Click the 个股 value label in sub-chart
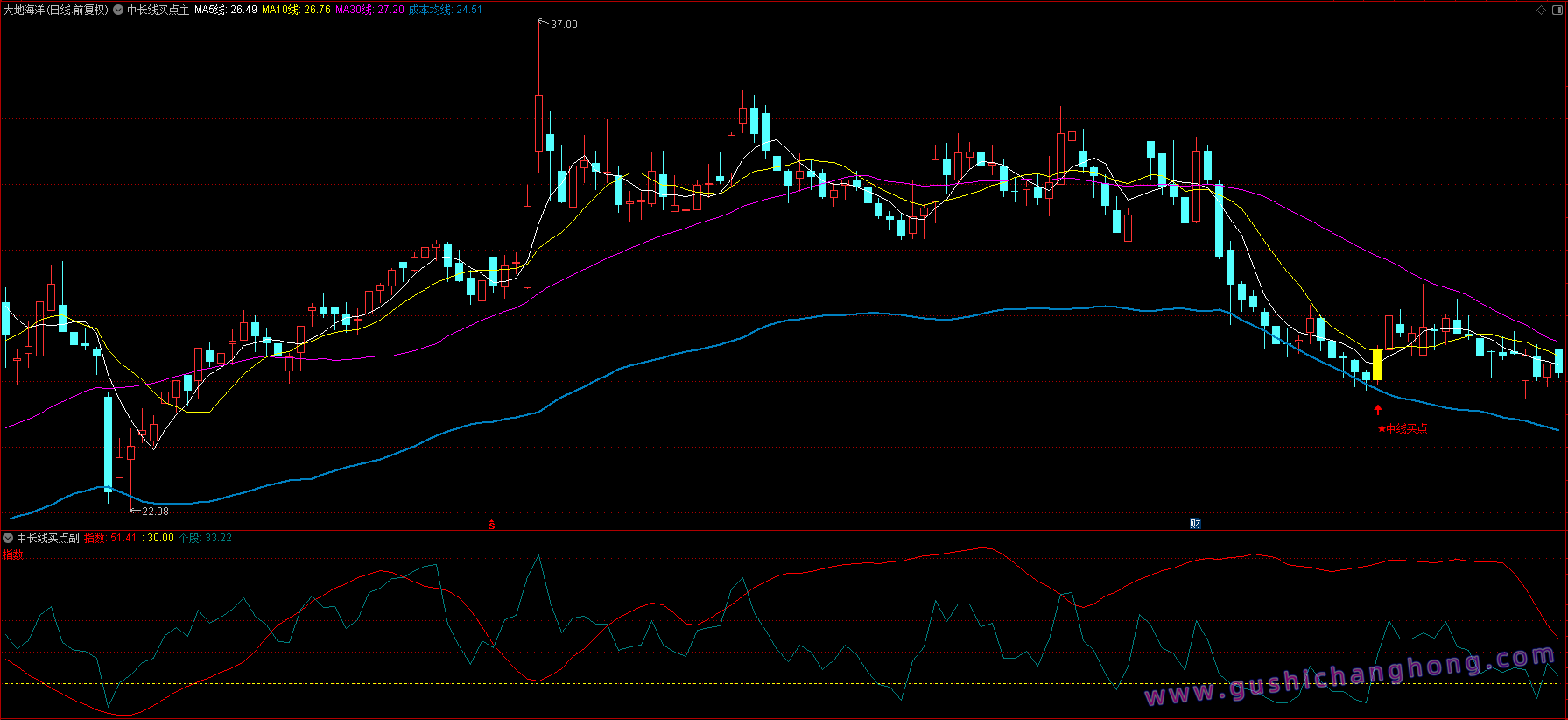The height and width of the screenshot is (720, 1568). [x=205, y=538]
